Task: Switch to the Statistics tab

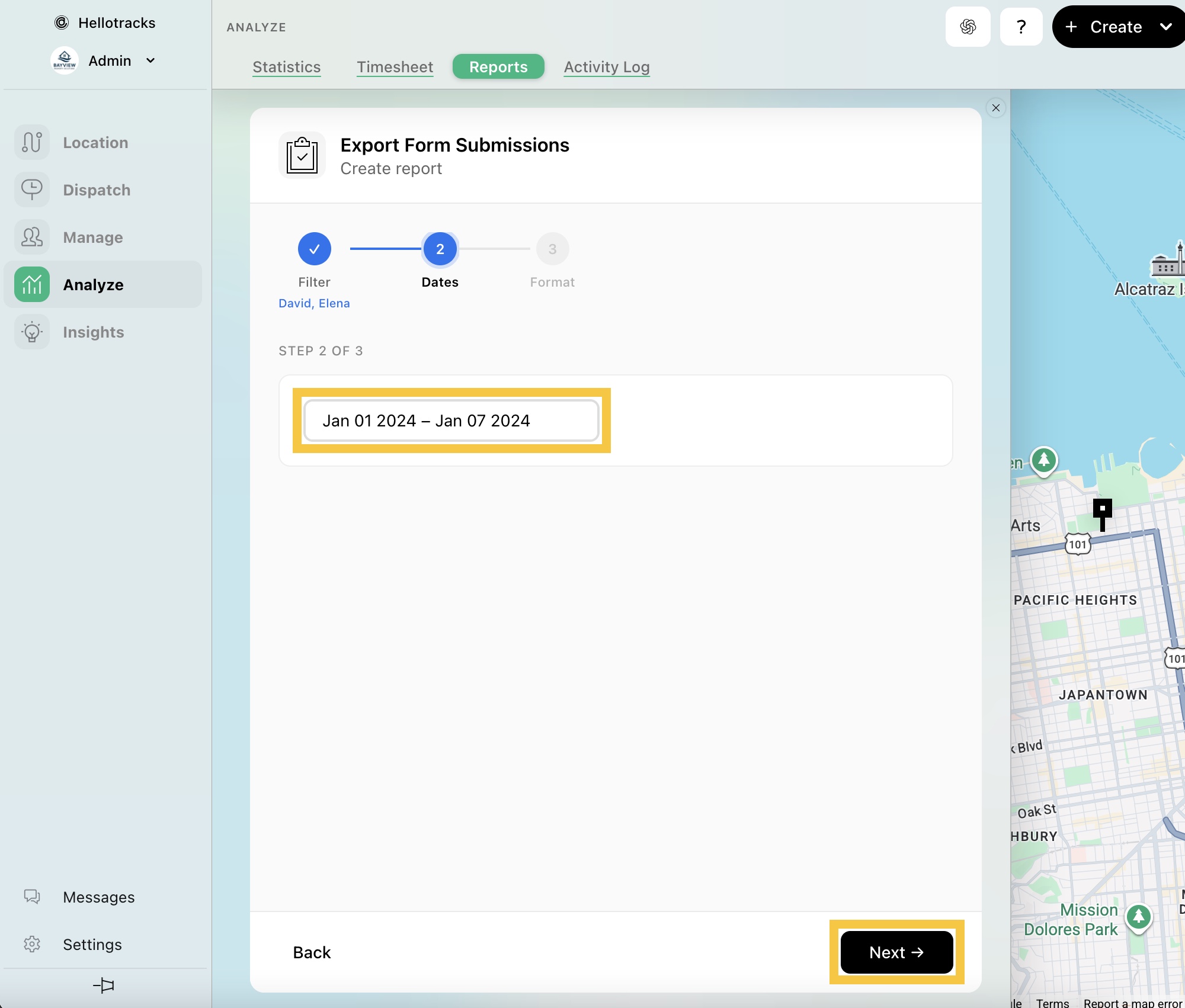Action: point(286,67)
